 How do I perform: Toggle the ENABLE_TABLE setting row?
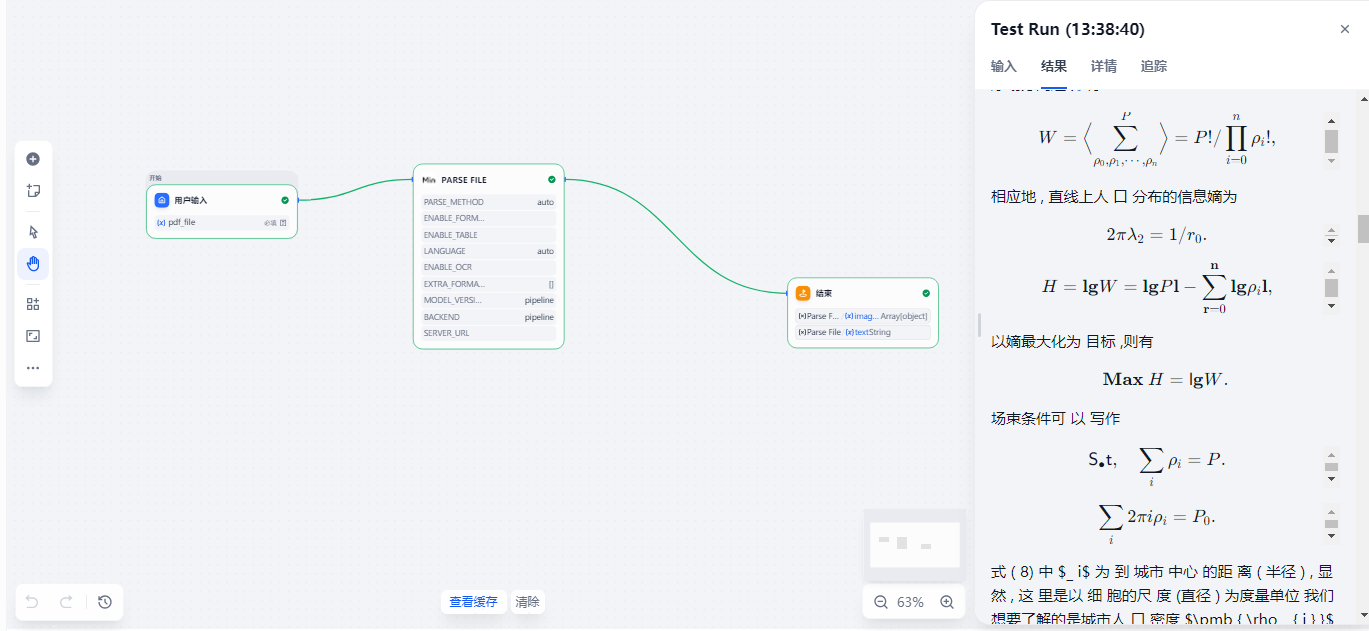pos(488,234)
